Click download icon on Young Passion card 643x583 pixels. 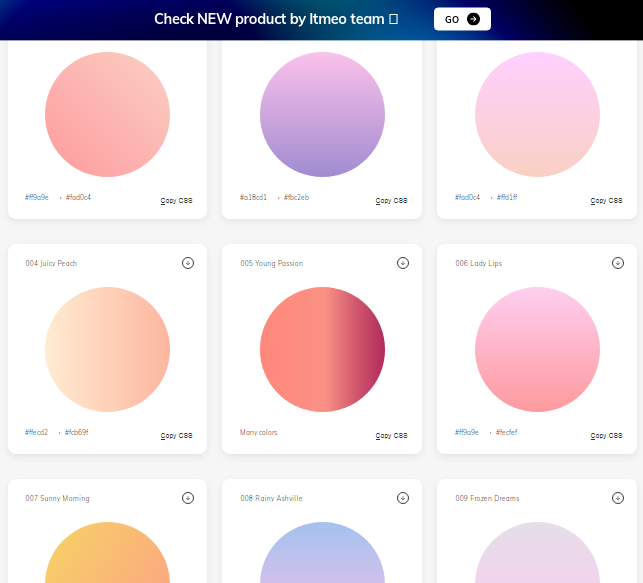(402, 263)
